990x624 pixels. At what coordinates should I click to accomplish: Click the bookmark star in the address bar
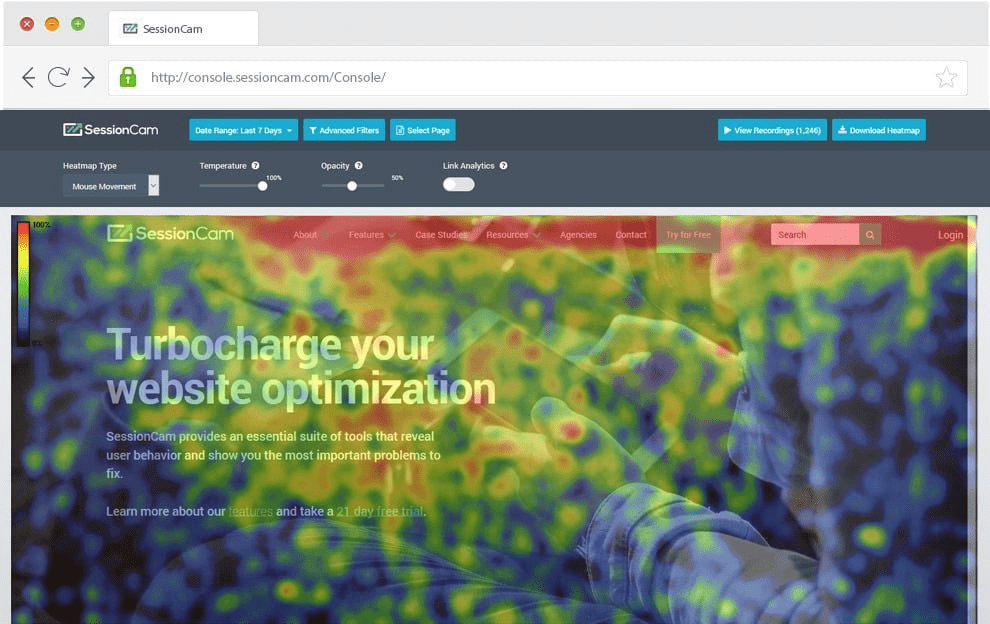pyautogui.click(x=946, y=76)
